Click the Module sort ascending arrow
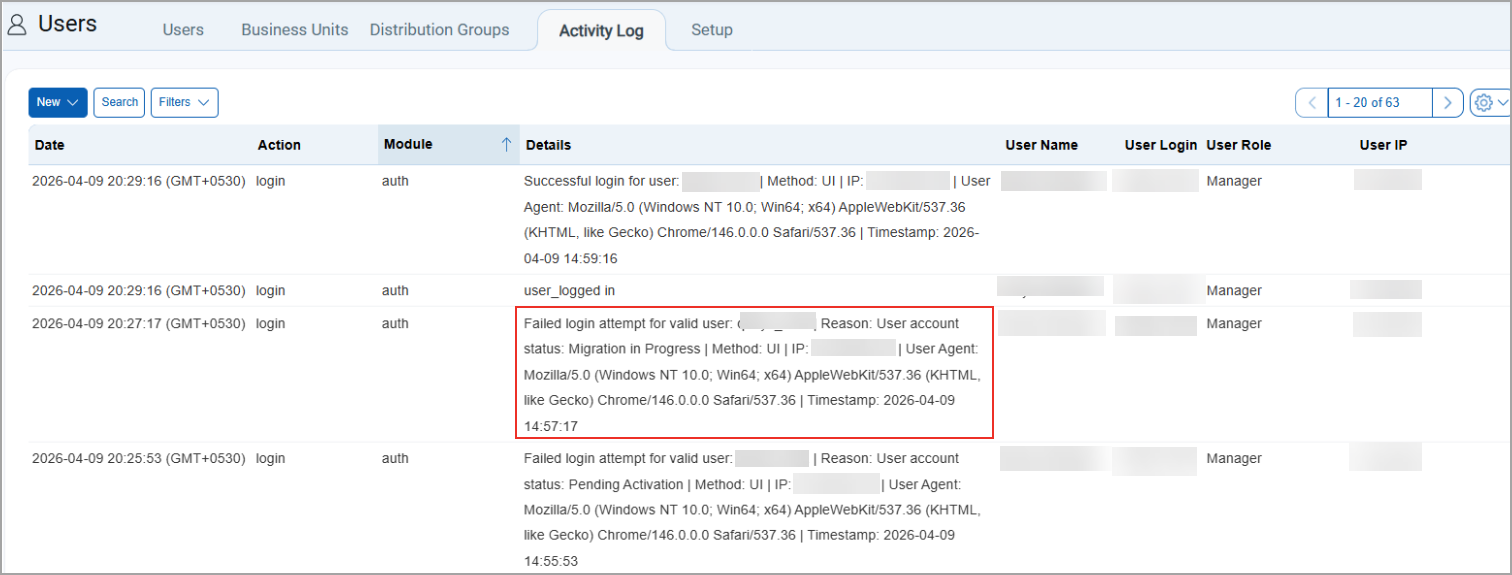The height and width of the screenshot is (575, 1512). (x=506, y=145)
